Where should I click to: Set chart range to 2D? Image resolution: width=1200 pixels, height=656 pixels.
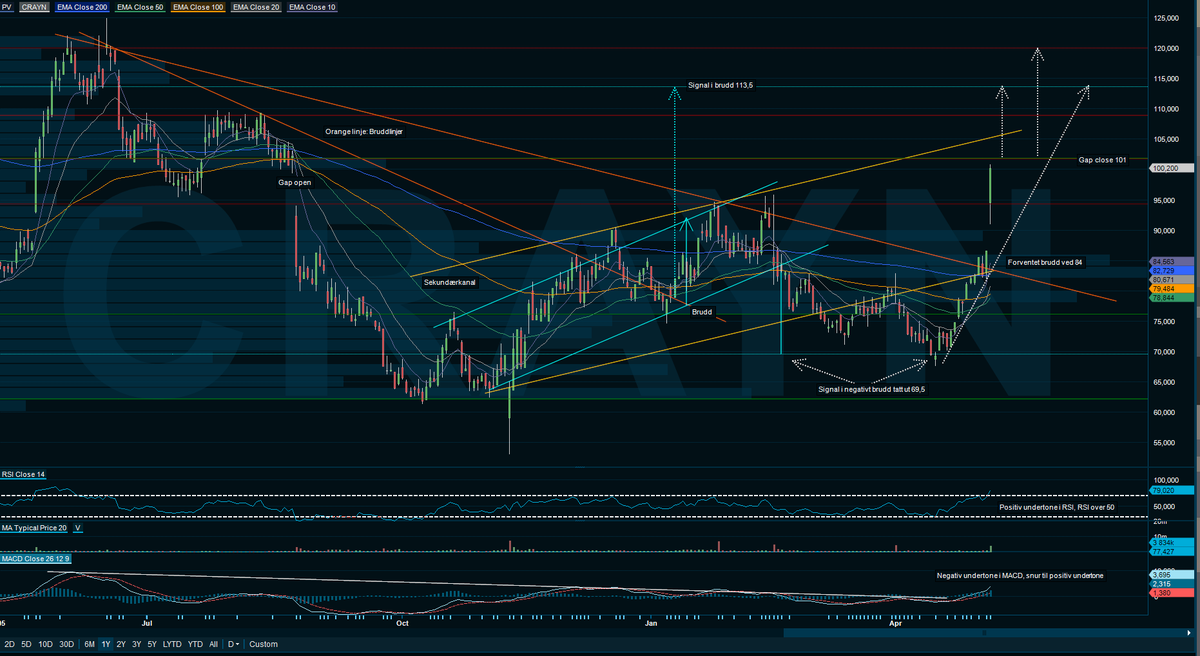tap(10, 644)
